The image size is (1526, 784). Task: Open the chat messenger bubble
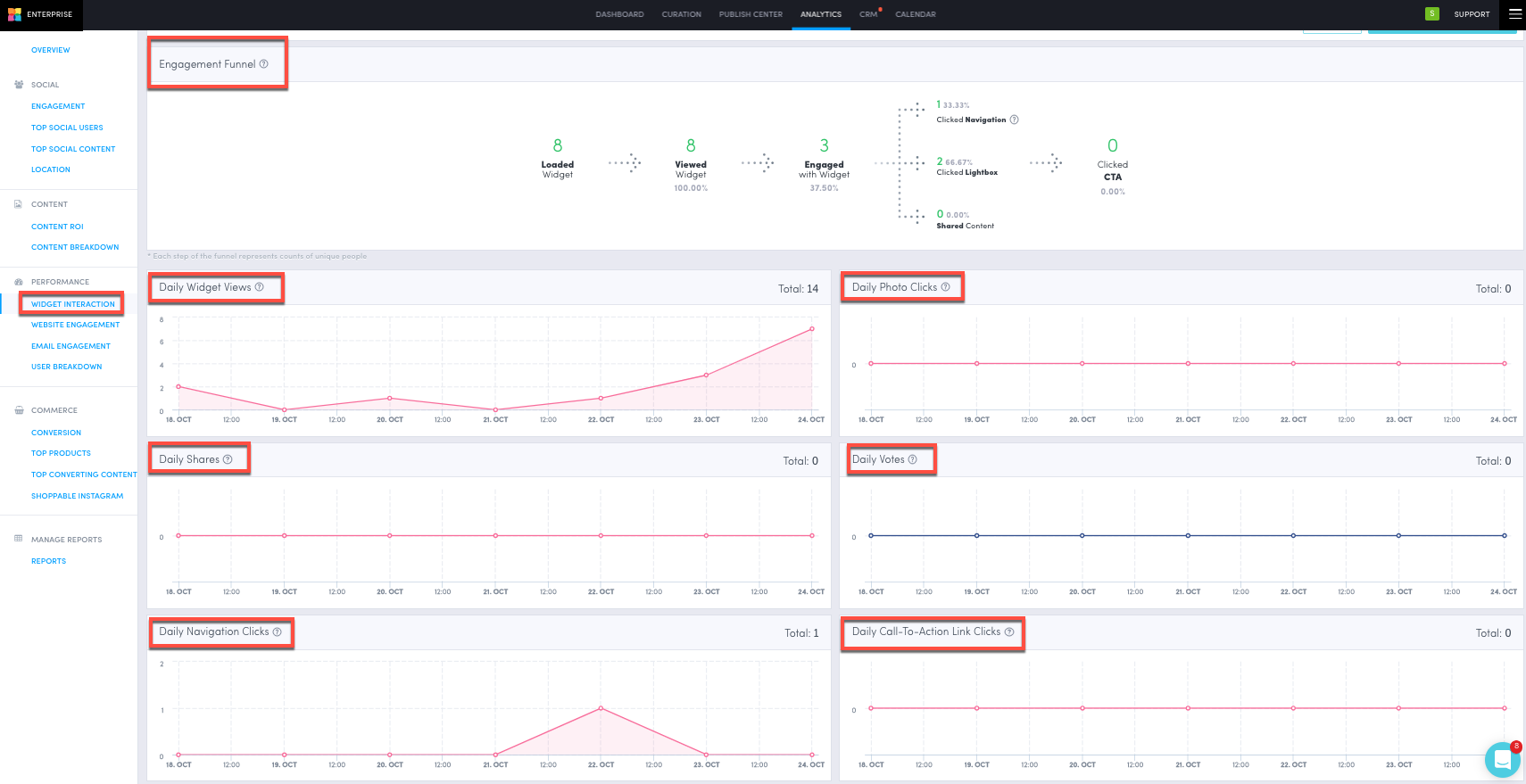1502,760
